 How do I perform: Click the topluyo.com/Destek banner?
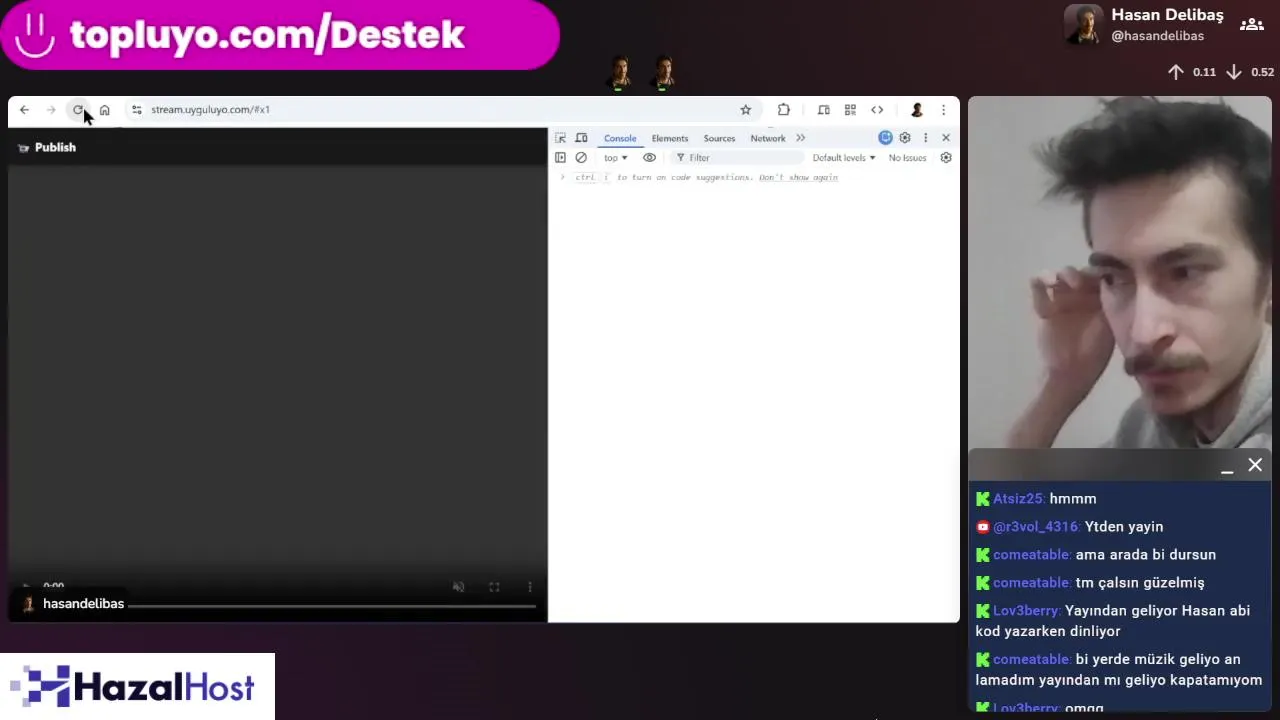click(x=279, y=35)
